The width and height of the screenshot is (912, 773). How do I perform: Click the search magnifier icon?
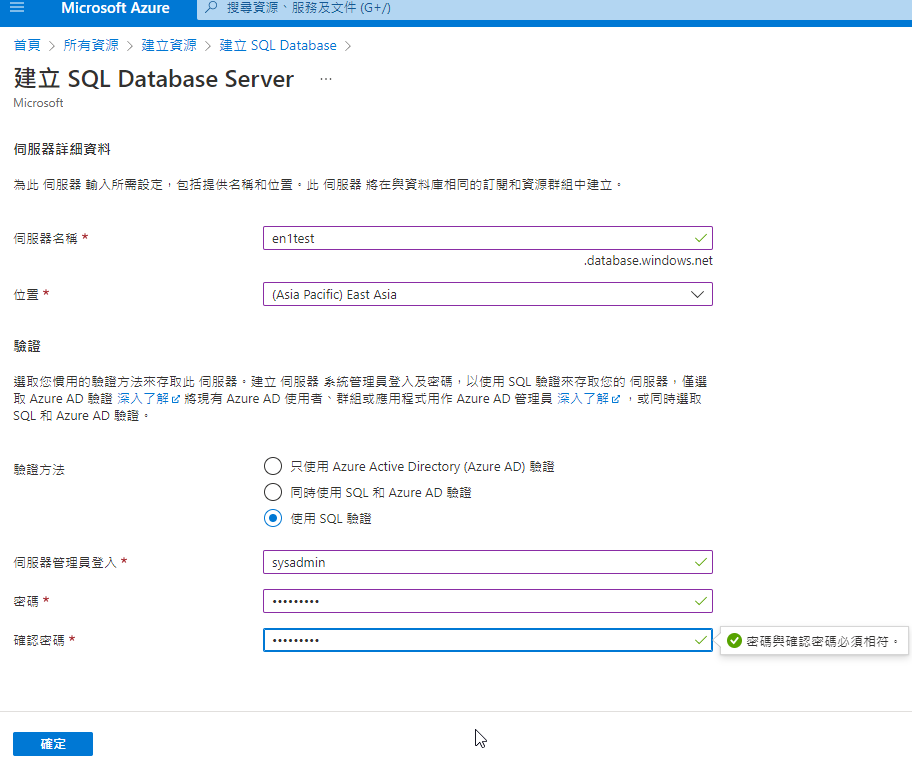pos(212,8)
